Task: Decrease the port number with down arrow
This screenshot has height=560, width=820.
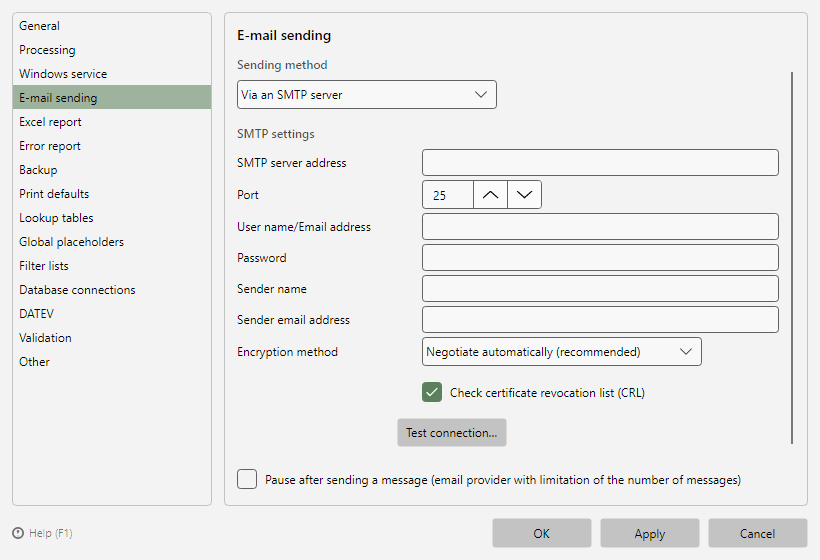Action: coord(524,195)
